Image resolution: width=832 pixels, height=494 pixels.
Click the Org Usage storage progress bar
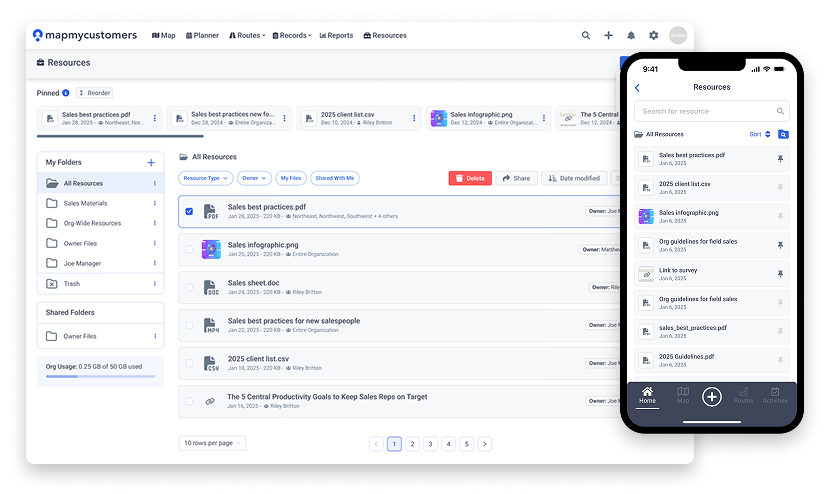click(100, 377)
